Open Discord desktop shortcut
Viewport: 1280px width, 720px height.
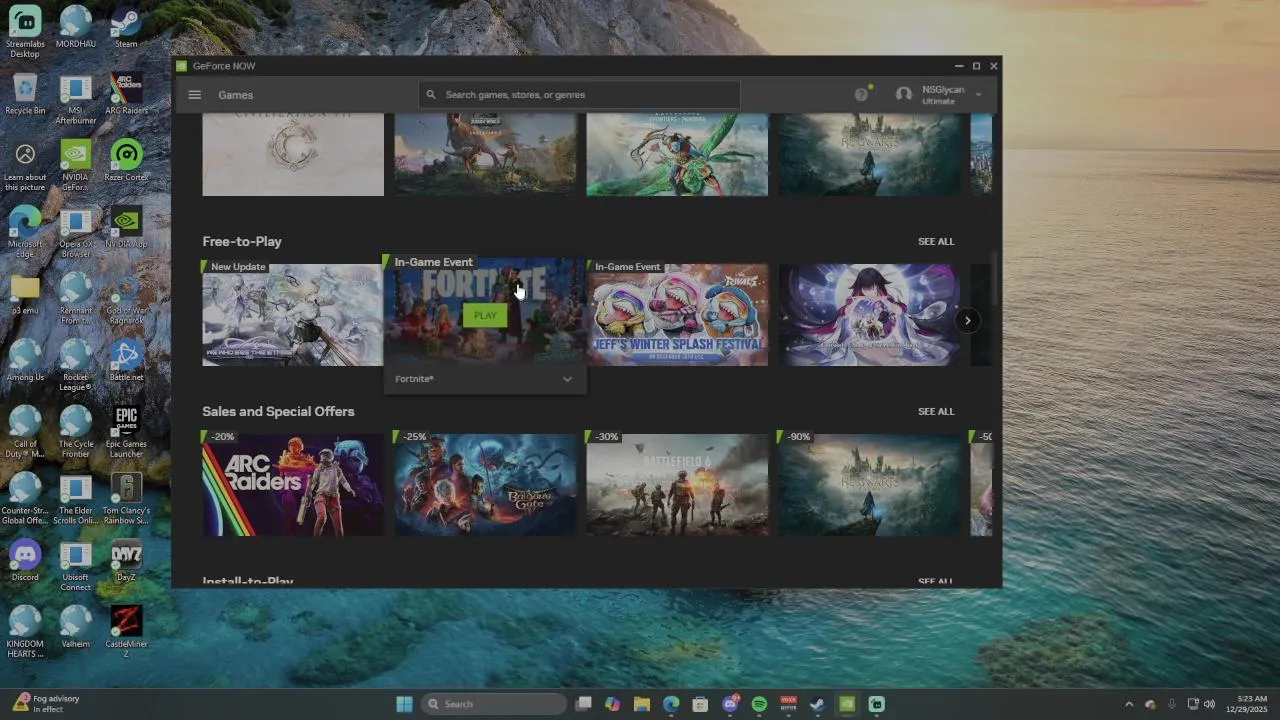click(x=25, y=561)
